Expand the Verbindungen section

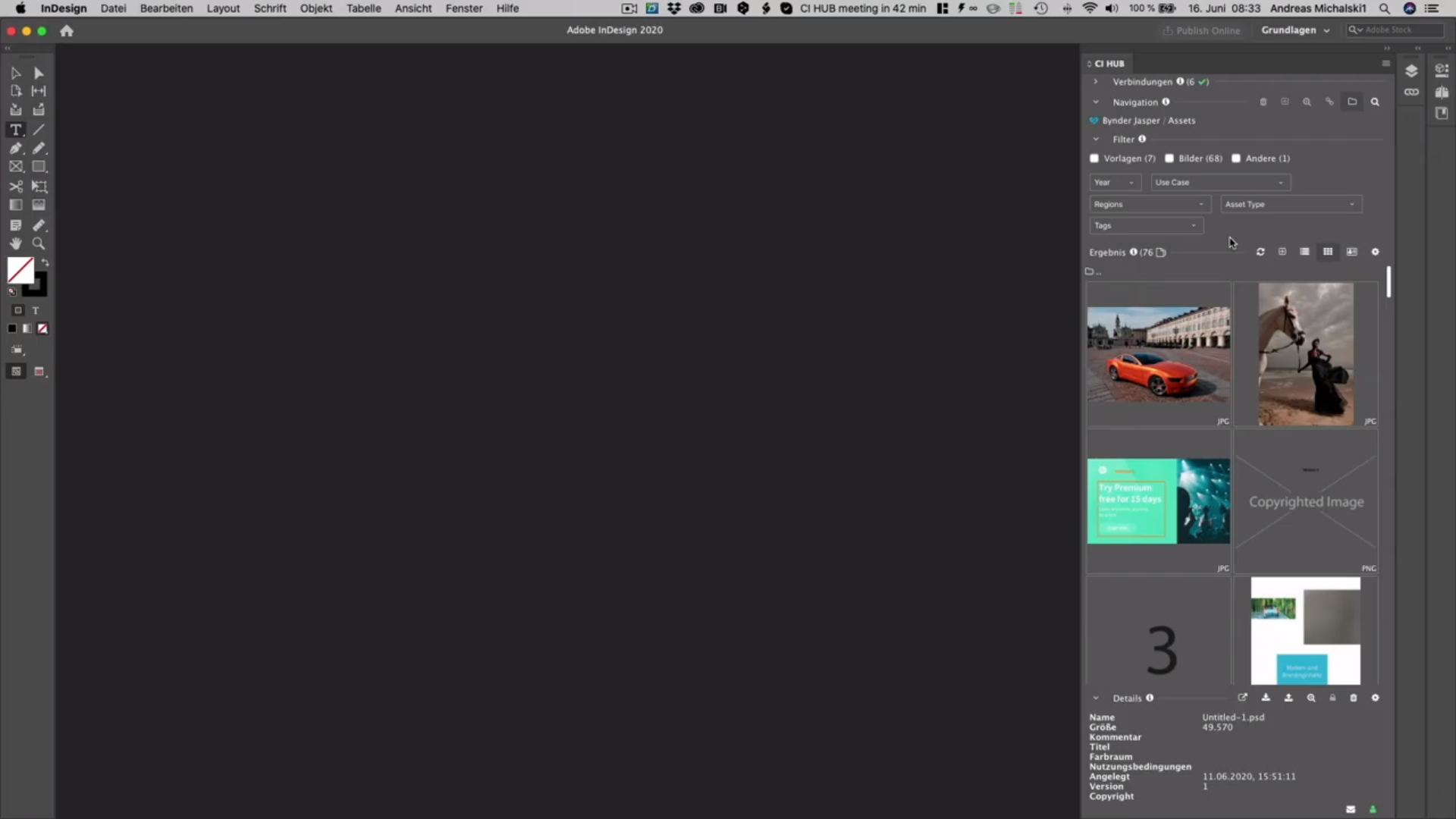pos(1096,82)
